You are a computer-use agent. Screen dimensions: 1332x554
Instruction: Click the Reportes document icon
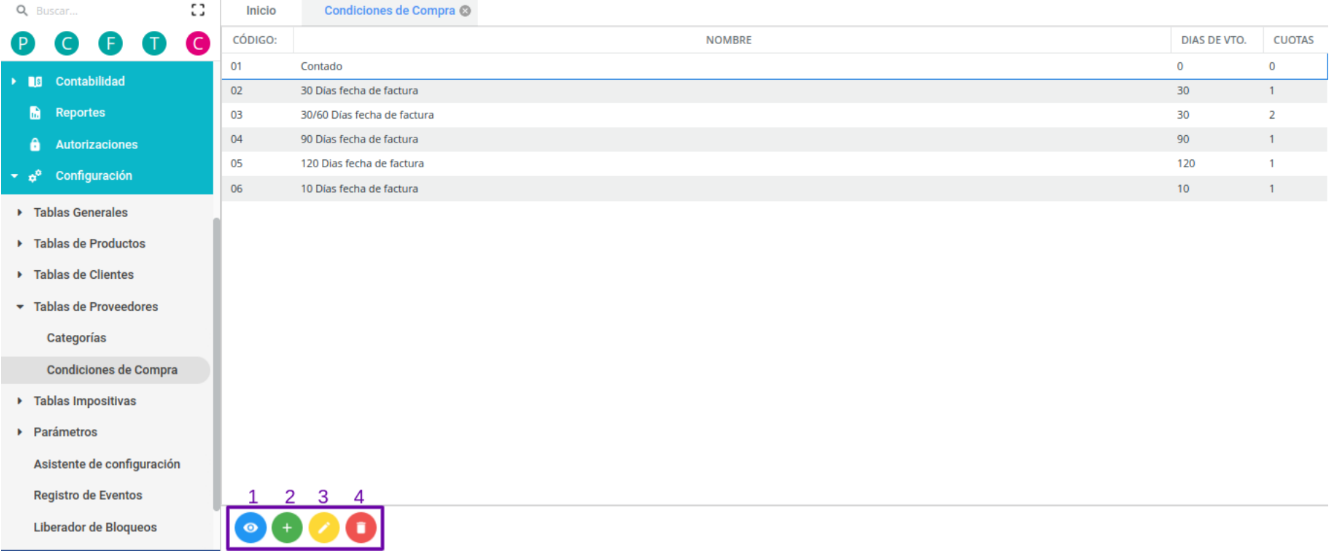point(35,113)
